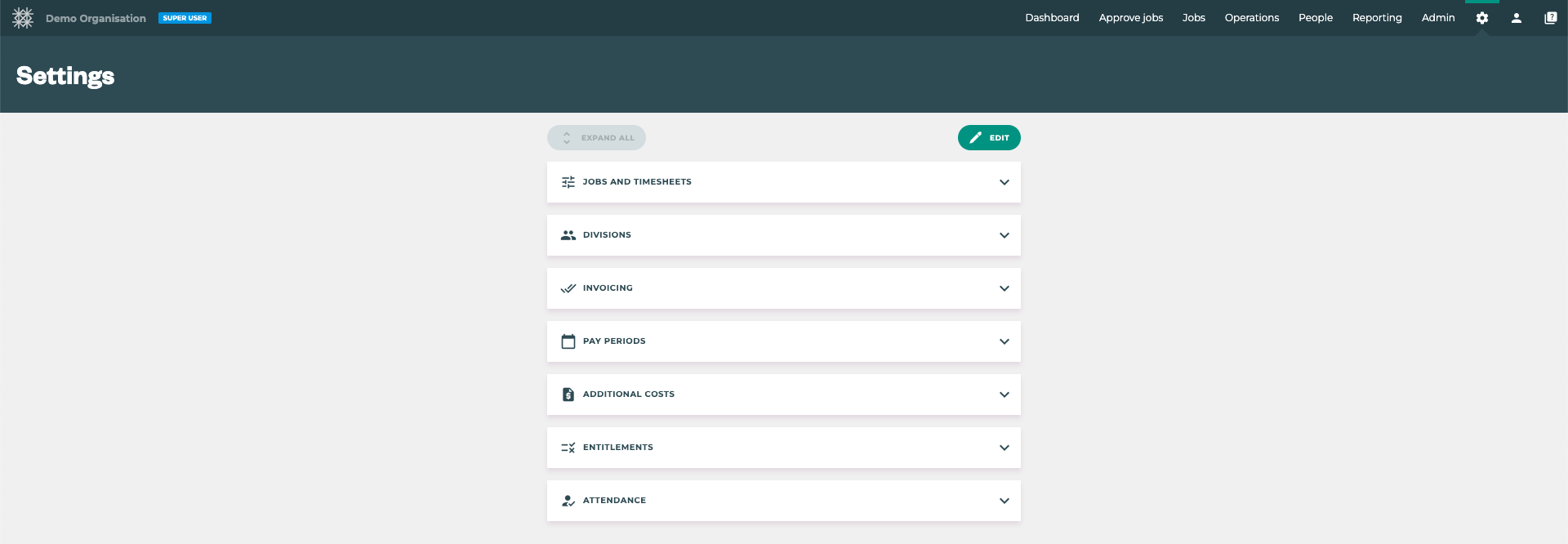Click the Additional Costs dollar document icon
This screenshot has height=544, width=1568.
(x=568, y=395)
